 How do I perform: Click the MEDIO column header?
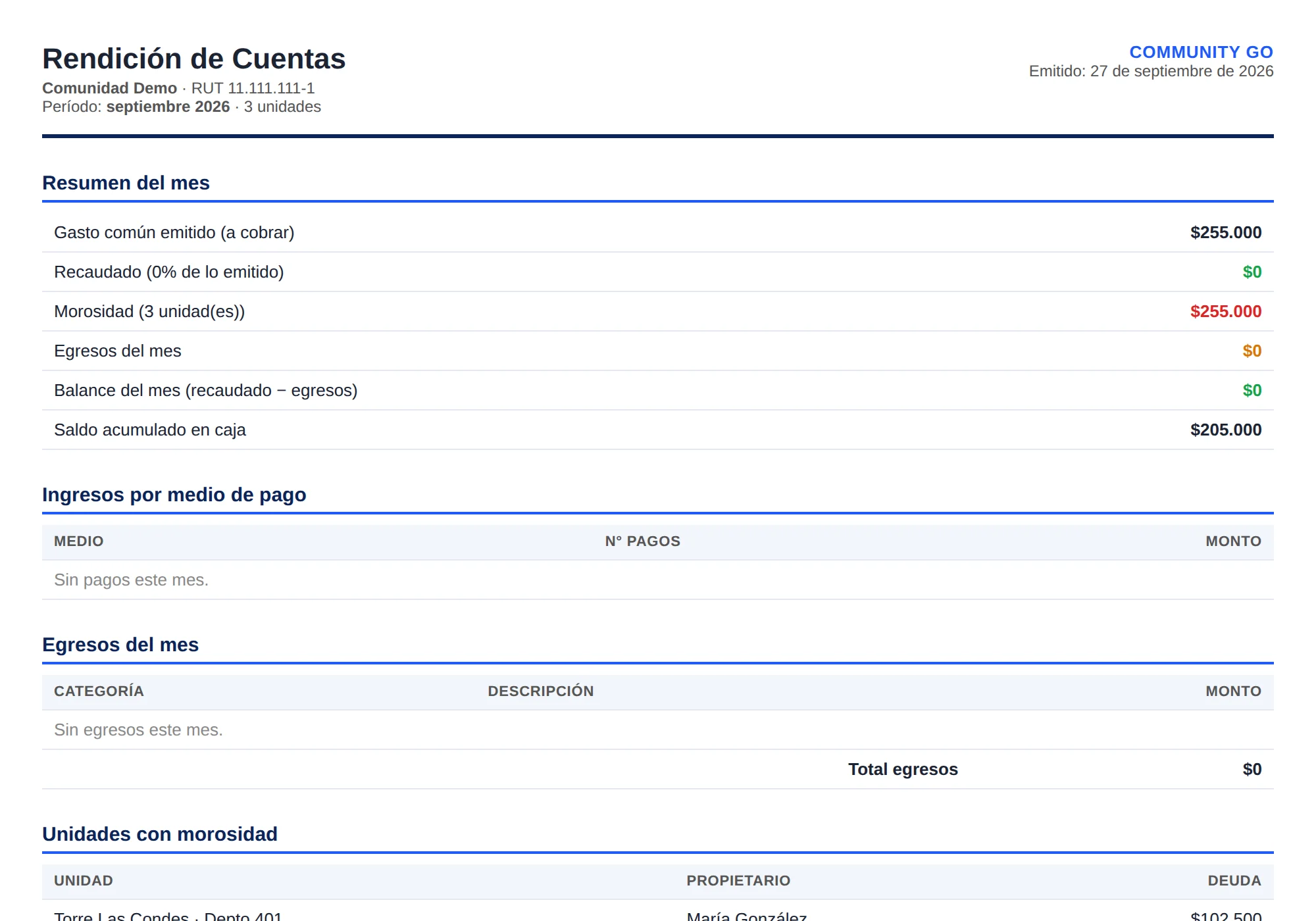coord(79,541)
